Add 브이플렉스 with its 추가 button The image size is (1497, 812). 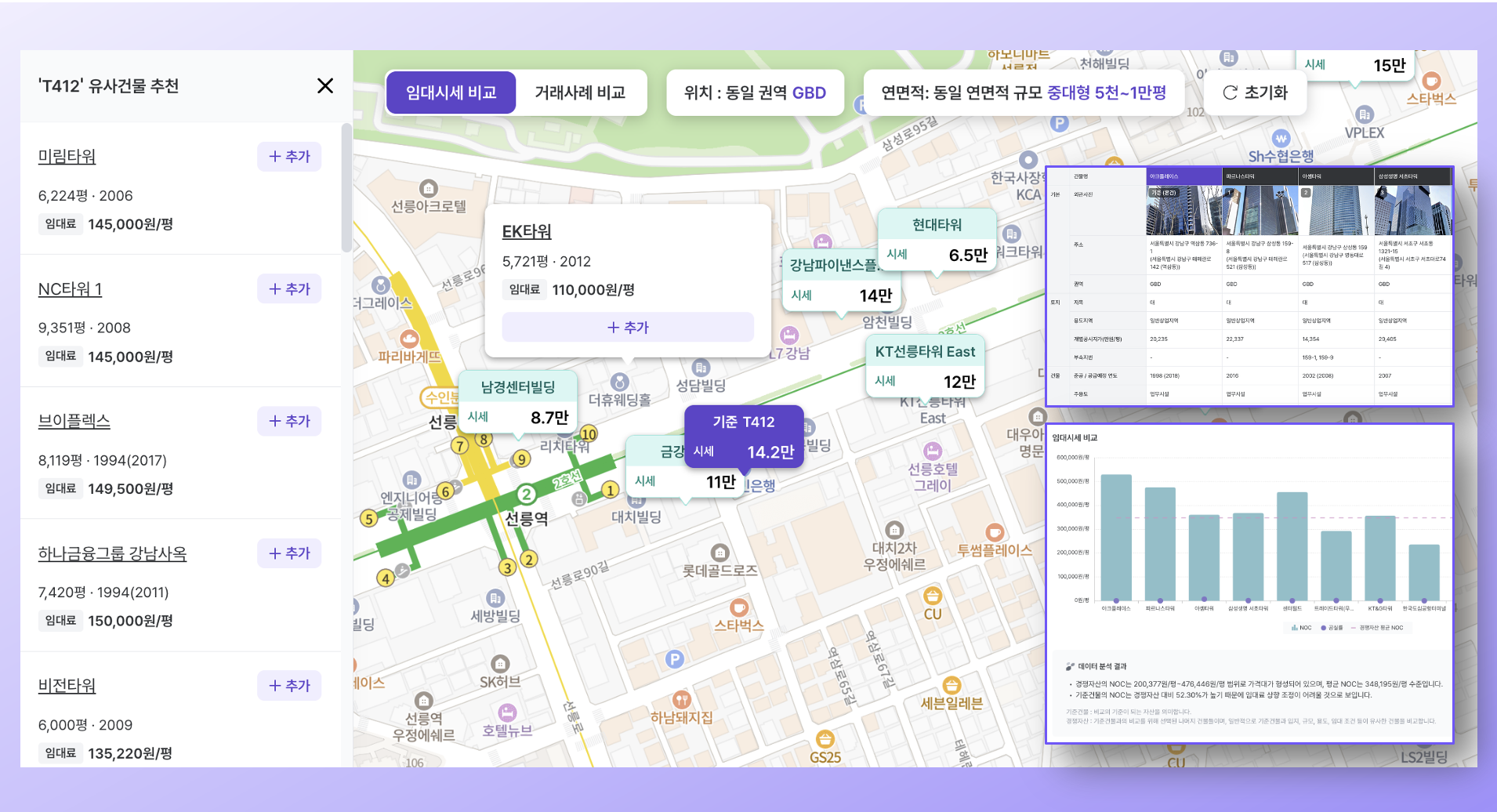[x=289, y=421]
